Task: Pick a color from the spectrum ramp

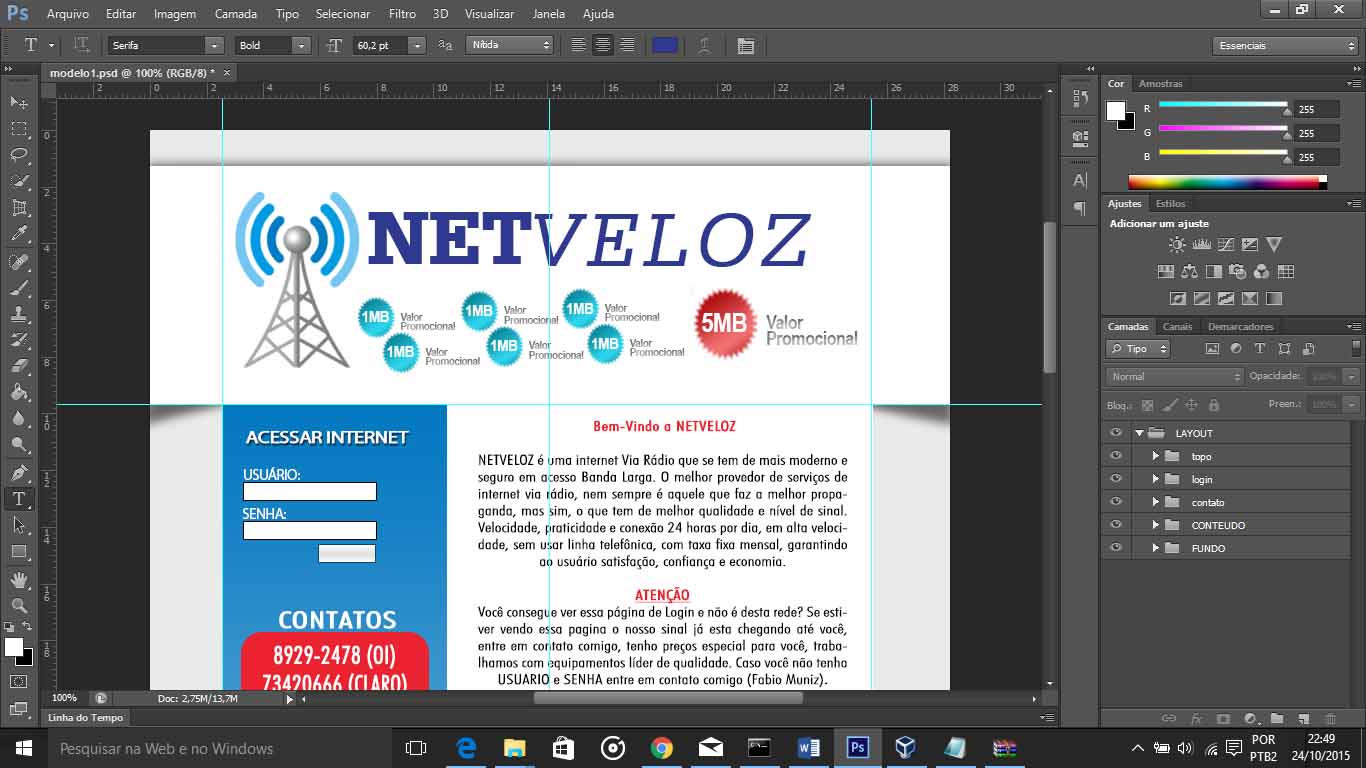Action: pyautogui.click(x=1227, y=182)
